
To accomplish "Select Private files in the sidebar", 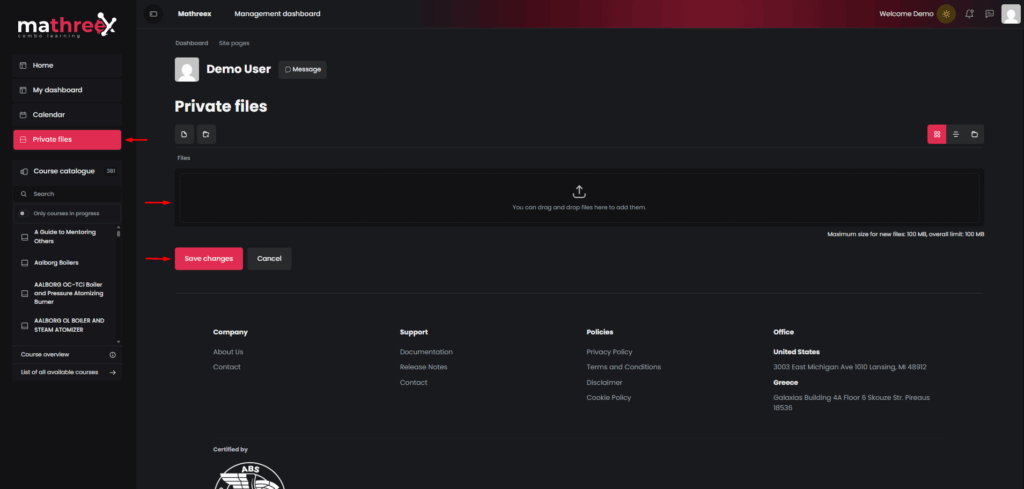I will [x=67, y=140].
